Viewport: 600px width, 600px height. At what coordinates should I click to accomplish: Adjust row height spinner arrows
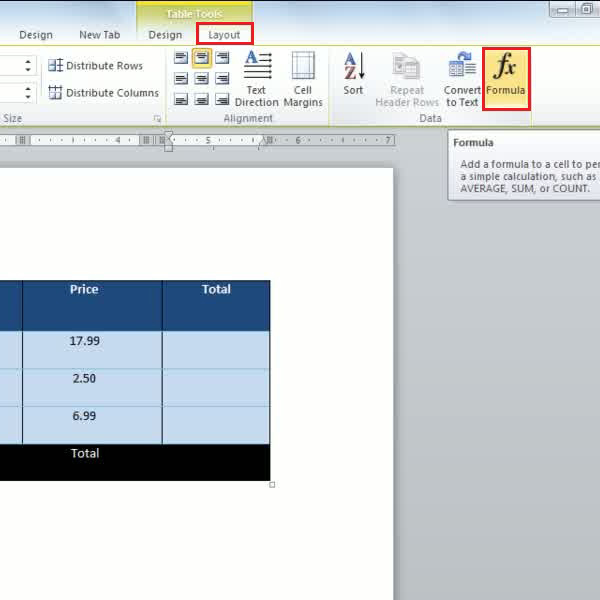point(28,65)
